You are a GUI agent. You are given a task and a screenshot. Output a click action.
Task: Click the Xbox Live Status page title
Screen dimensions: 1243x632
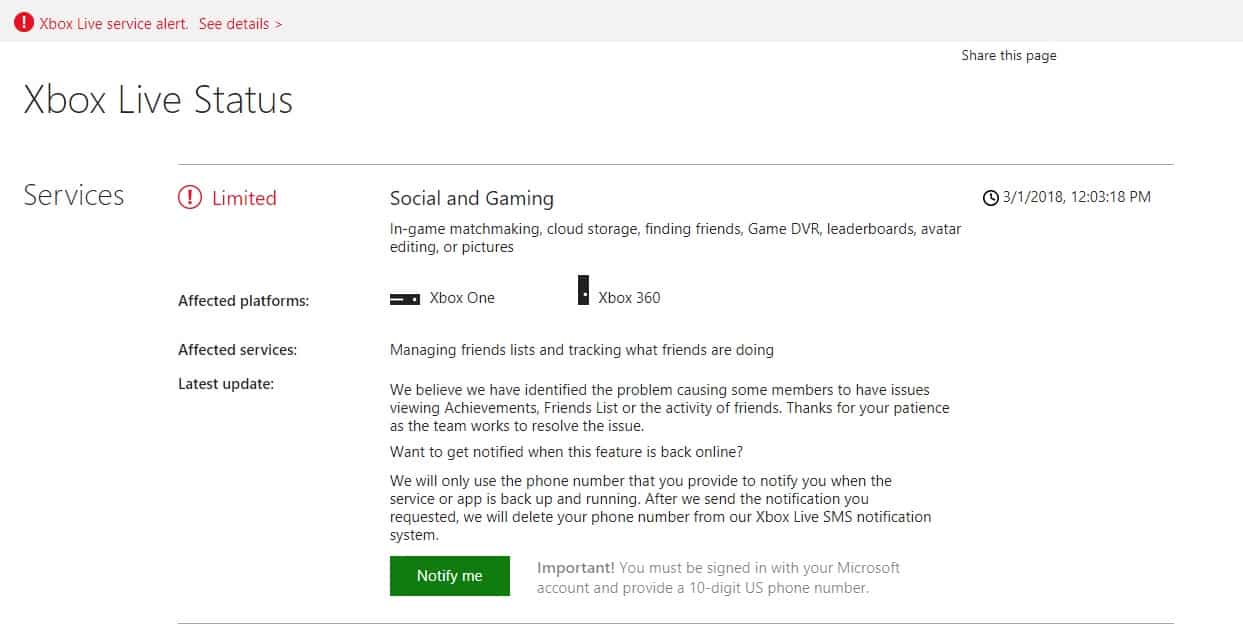tap(158, 100)
